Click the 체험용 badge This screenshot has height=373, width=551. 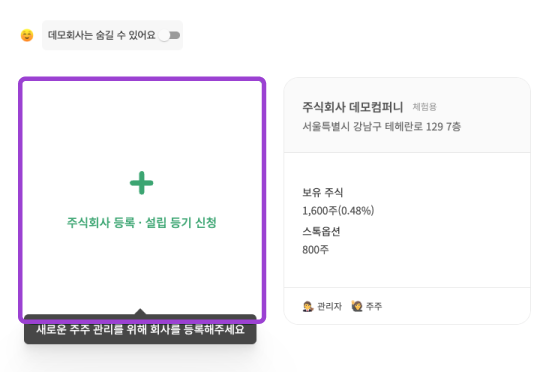coord(424,107)
